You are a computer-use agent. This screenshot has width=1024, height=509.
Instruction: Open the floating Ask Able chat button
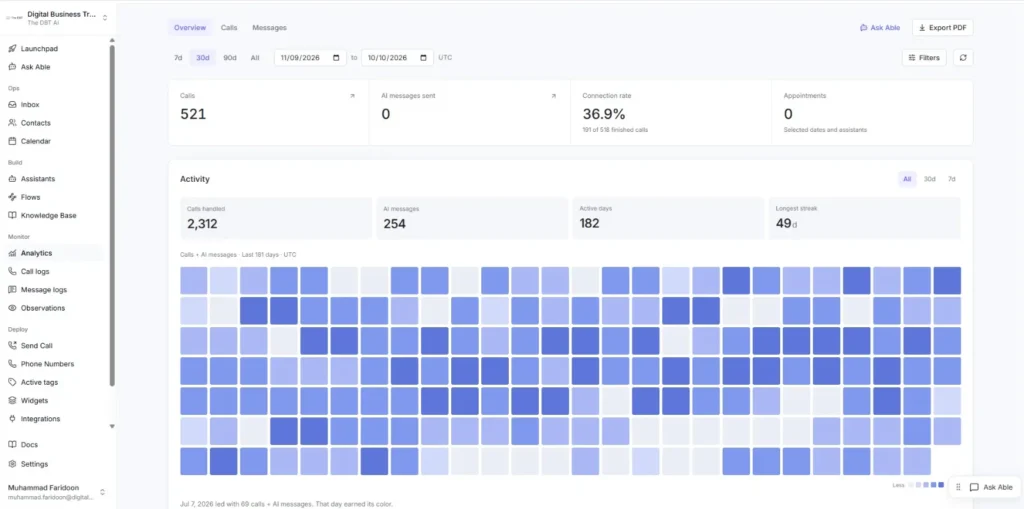[991, 487]
